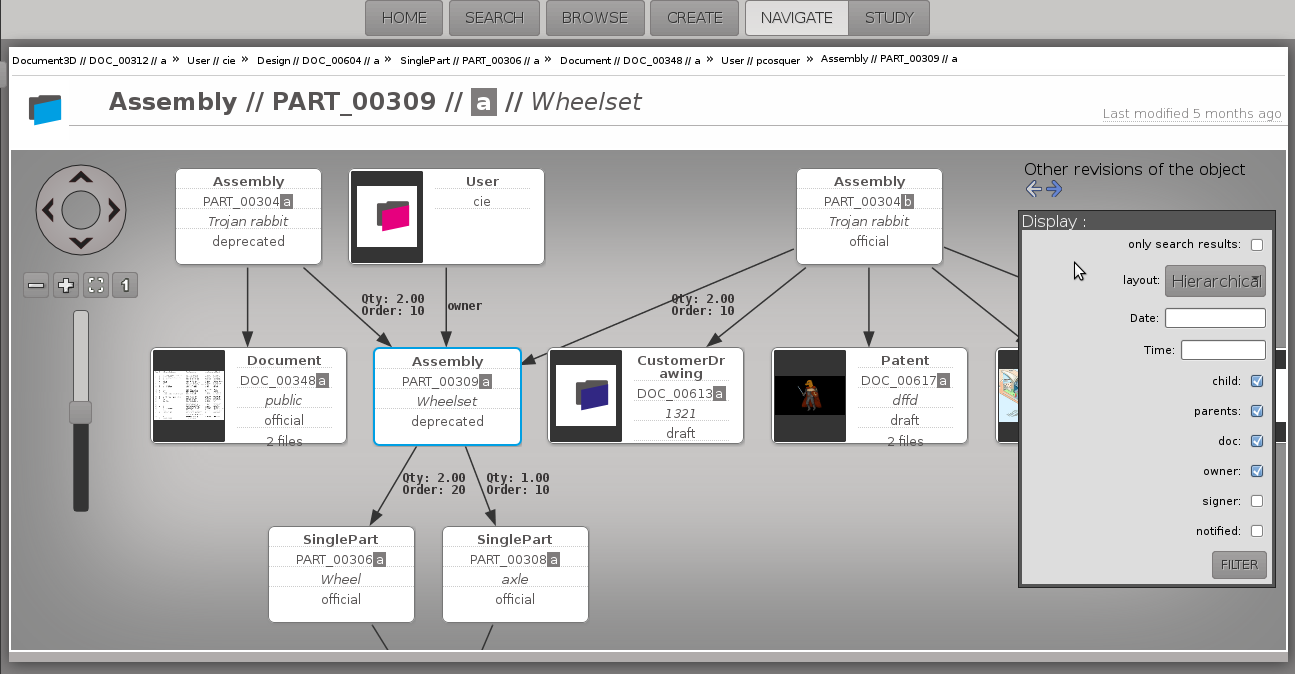
Task: Zoom out with the minus button
Action: click(x=37, y=286)
